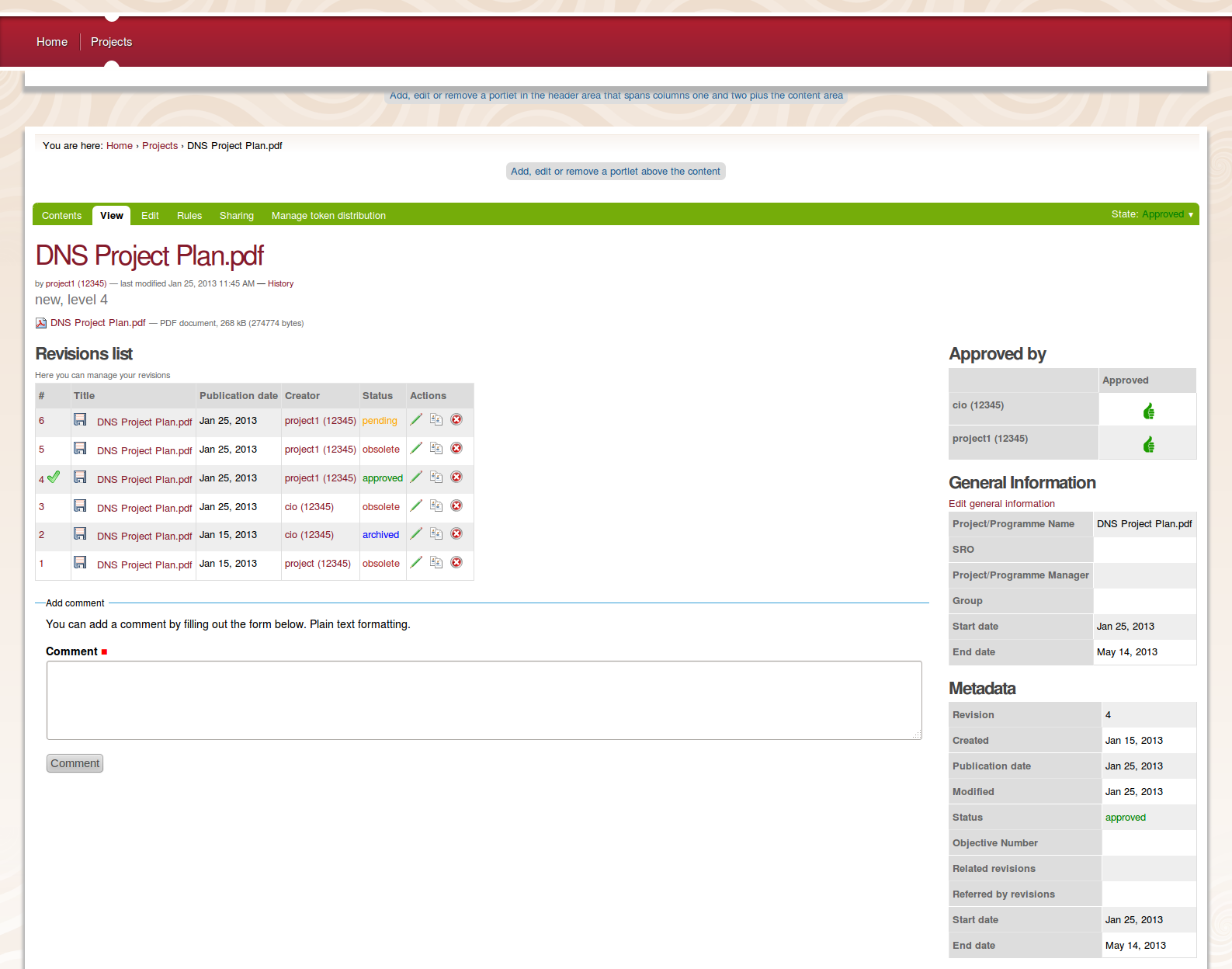Click the edit pencil icon for revision 5

tap(416, 448)
